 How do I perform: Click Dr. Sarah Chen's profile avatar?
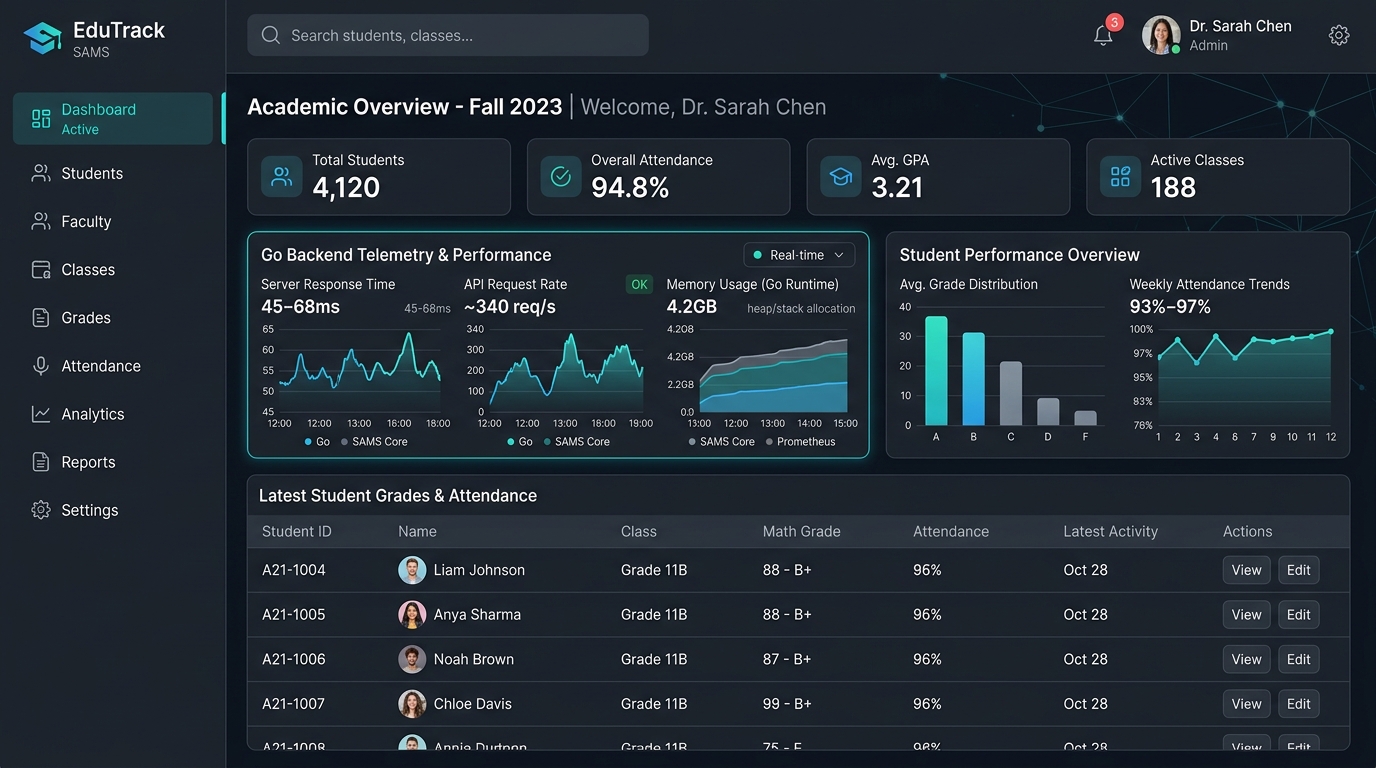click(1161, 35)
